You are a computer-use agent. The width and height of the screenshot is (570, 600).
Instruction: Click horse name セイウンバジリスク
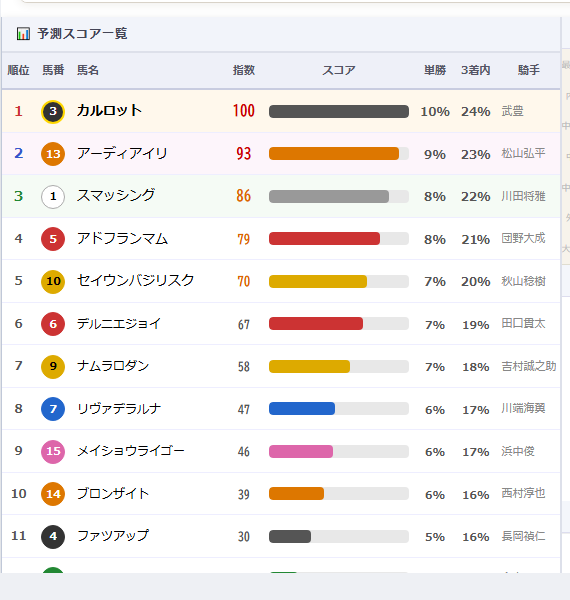135,281
